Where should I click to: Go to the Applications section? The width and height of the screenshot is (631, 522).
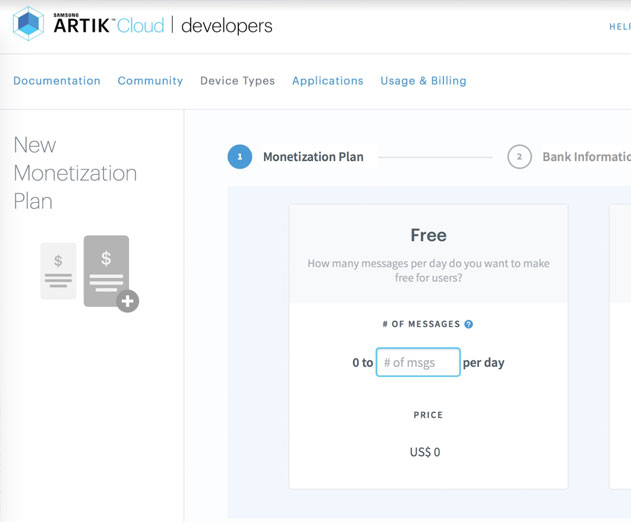pyautogui.click(x=328, y=81)
